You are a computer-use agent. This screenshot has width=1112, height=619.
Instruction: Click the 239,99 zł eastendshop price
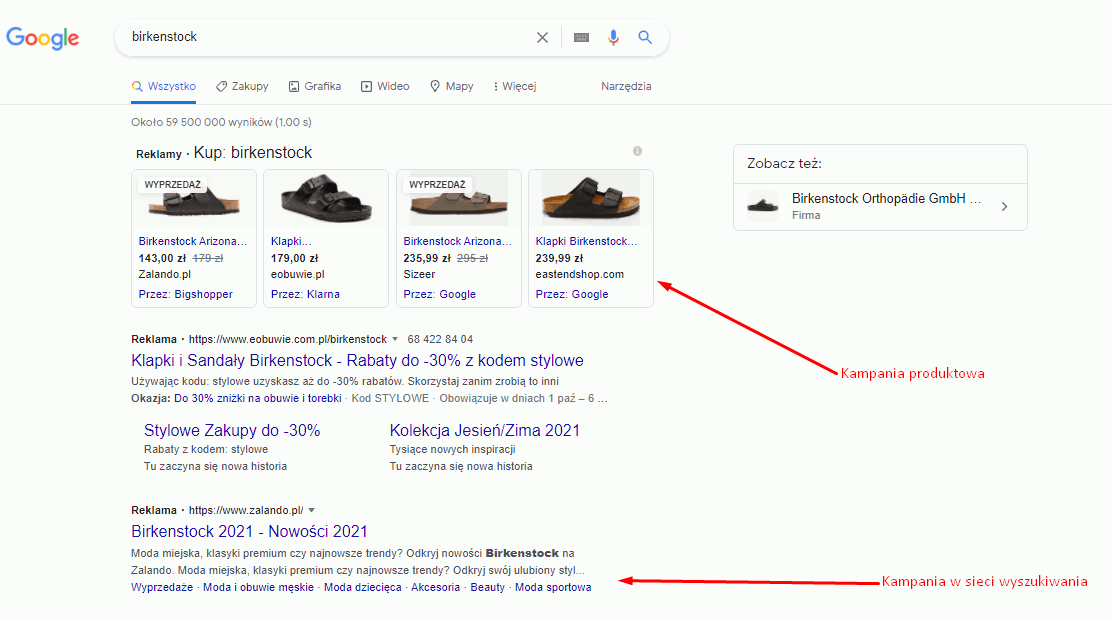(x=560, y=258)
